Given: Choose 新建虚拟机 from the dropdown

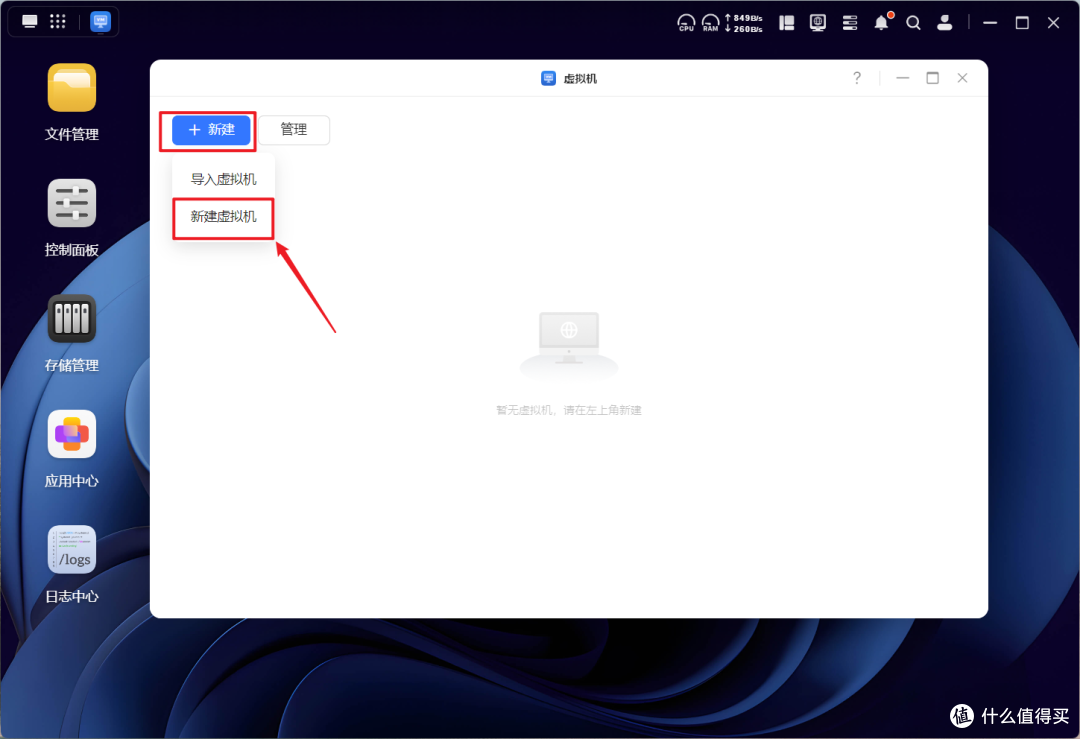Looking at the screenshot, I should click(223, 217).
